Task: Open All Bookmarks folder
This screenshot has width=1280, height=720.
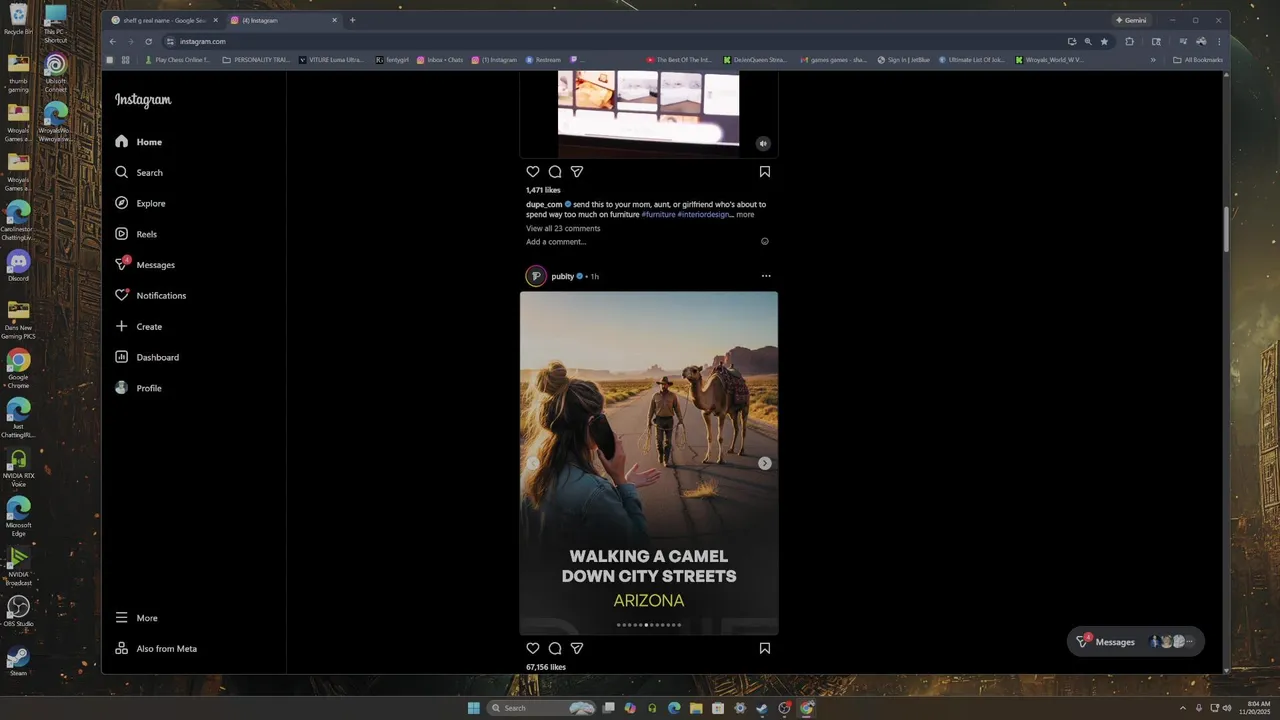Action: coord(1198,60)
